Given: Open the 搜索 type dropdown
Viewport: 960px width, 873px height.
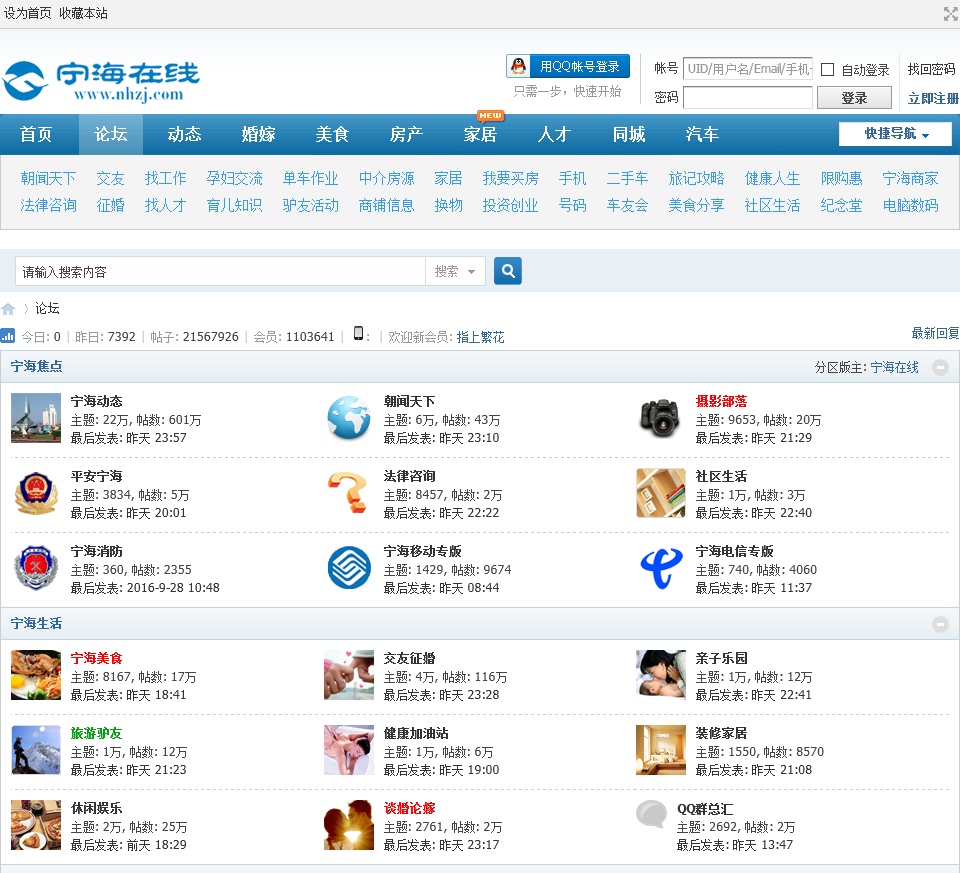Looking at the screenshot, I should coord(456,271).
